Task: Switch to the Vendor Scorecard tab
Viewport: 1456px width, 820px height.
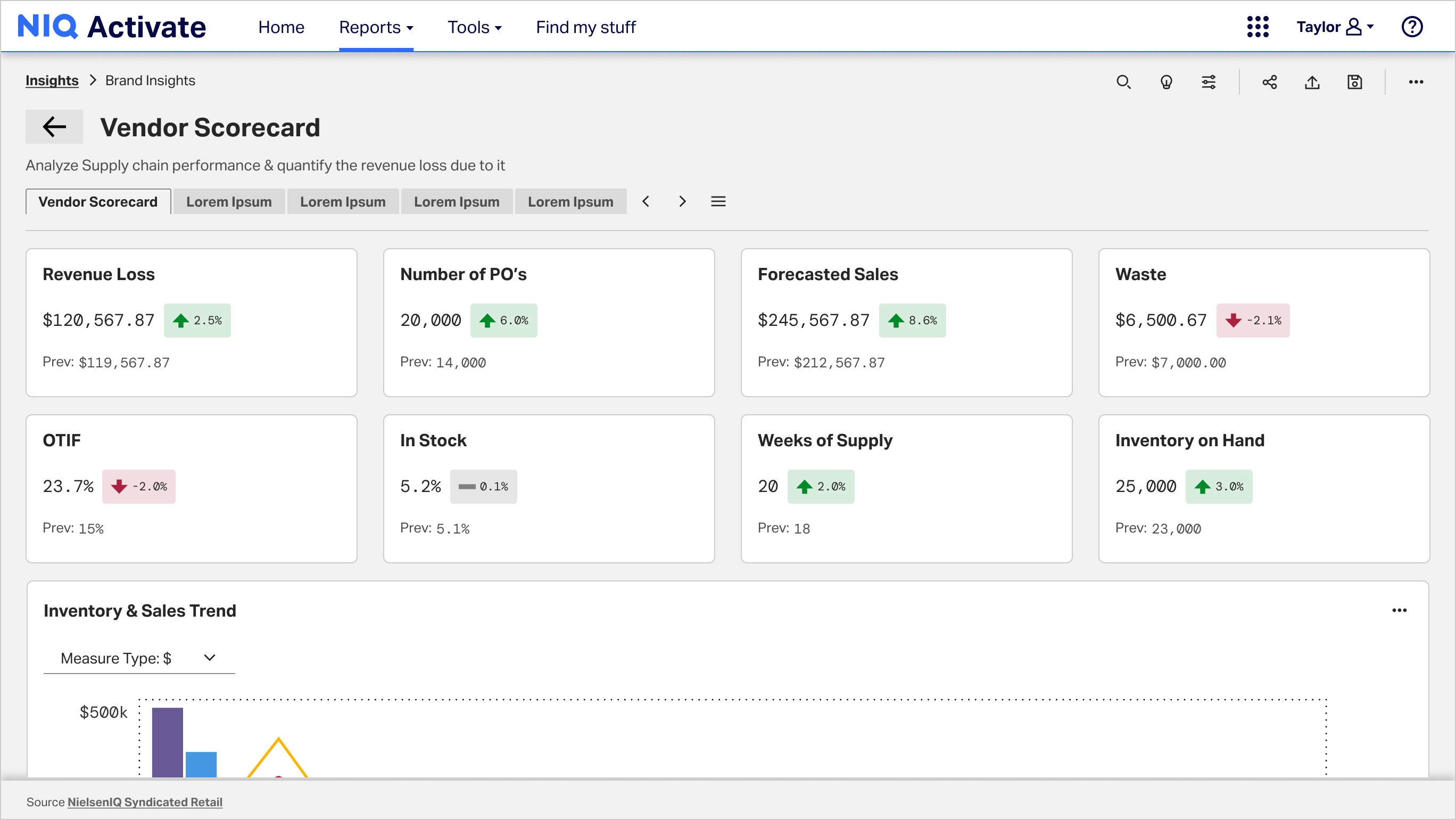Action: coord(98,202)
